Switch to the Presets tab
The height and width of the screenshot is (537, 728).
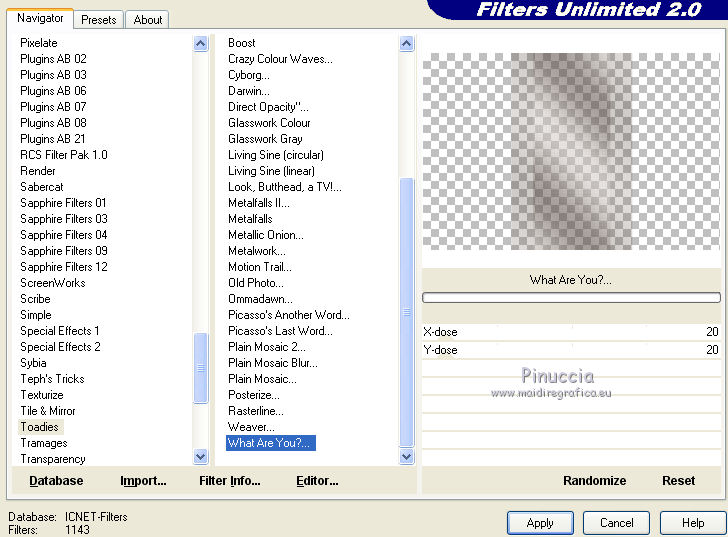(x=98, y=20)
